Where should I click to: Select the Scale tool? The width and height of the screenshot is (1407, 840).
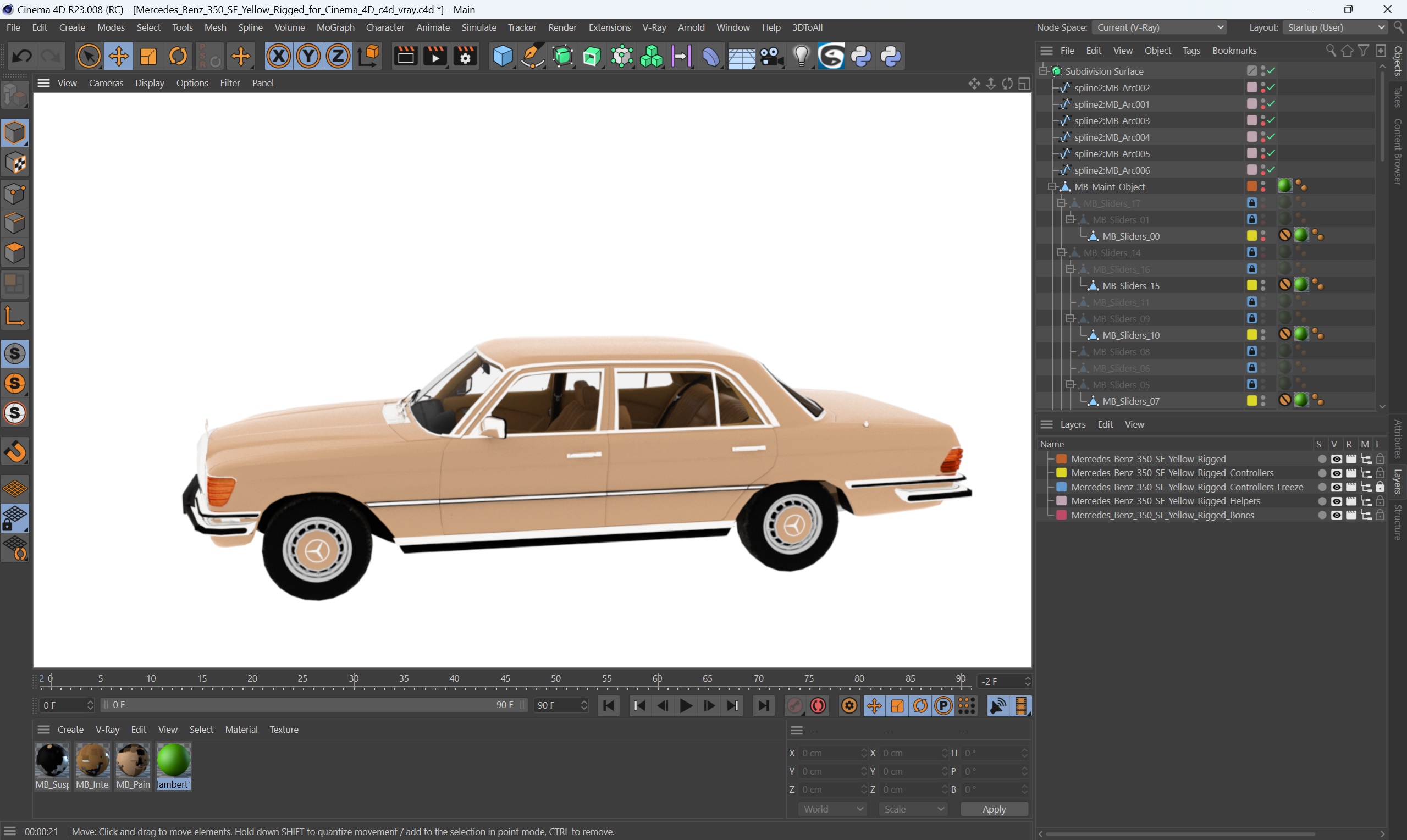148,56
